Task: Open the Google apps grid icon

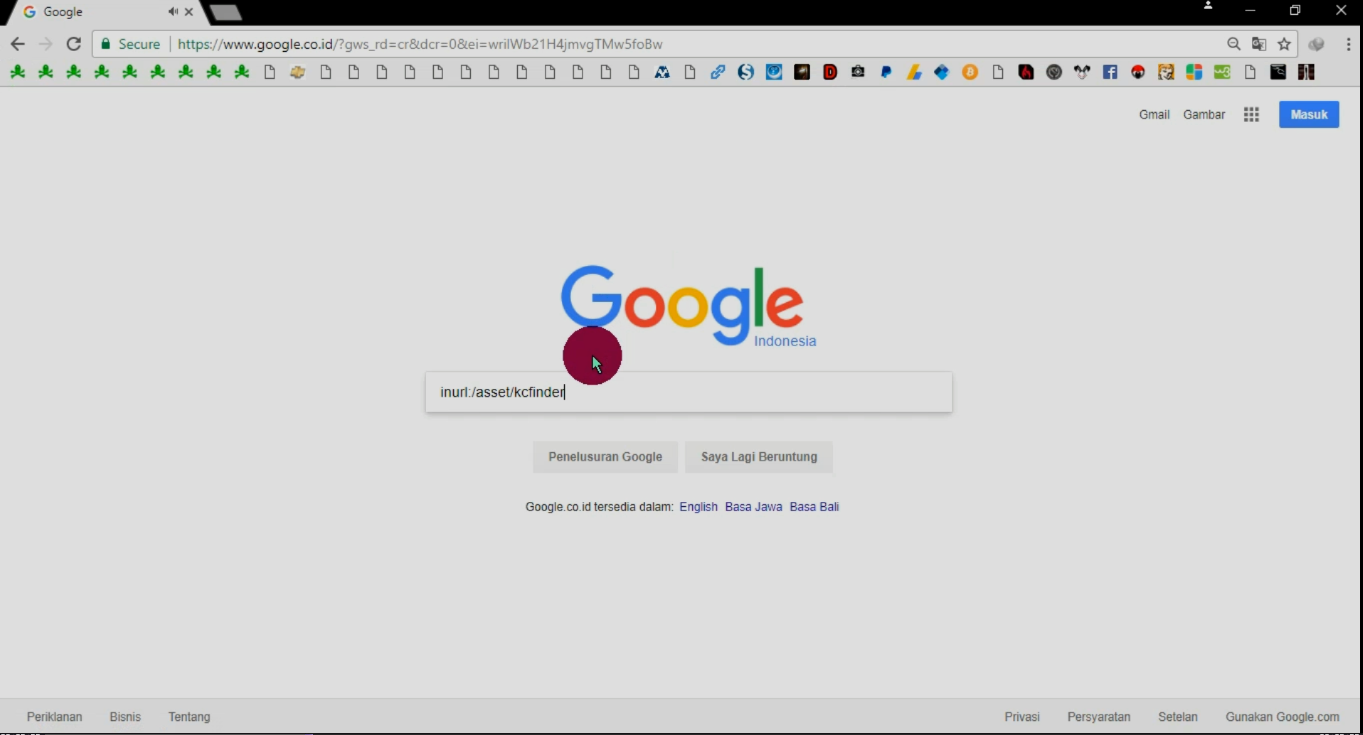Action: (1251, 114)
